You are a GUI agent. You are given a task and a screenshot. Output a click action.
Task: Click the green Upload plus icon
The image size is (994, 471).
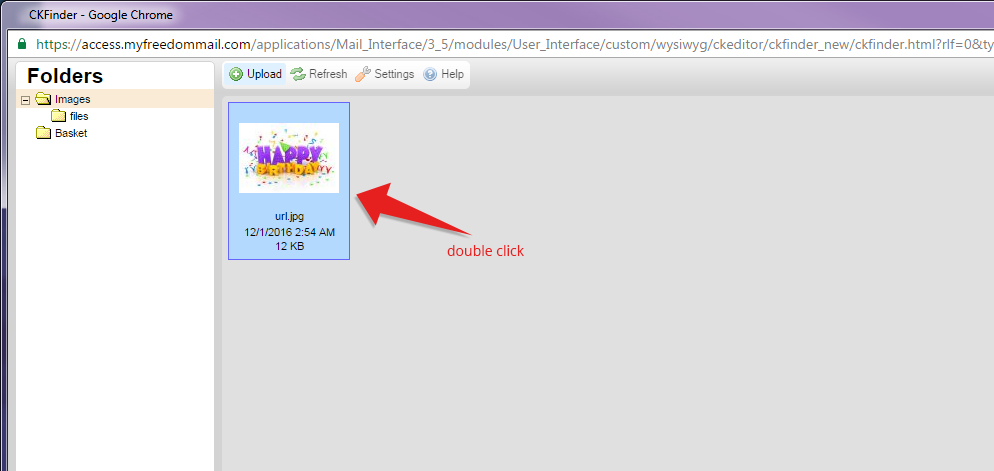point(236,74)
